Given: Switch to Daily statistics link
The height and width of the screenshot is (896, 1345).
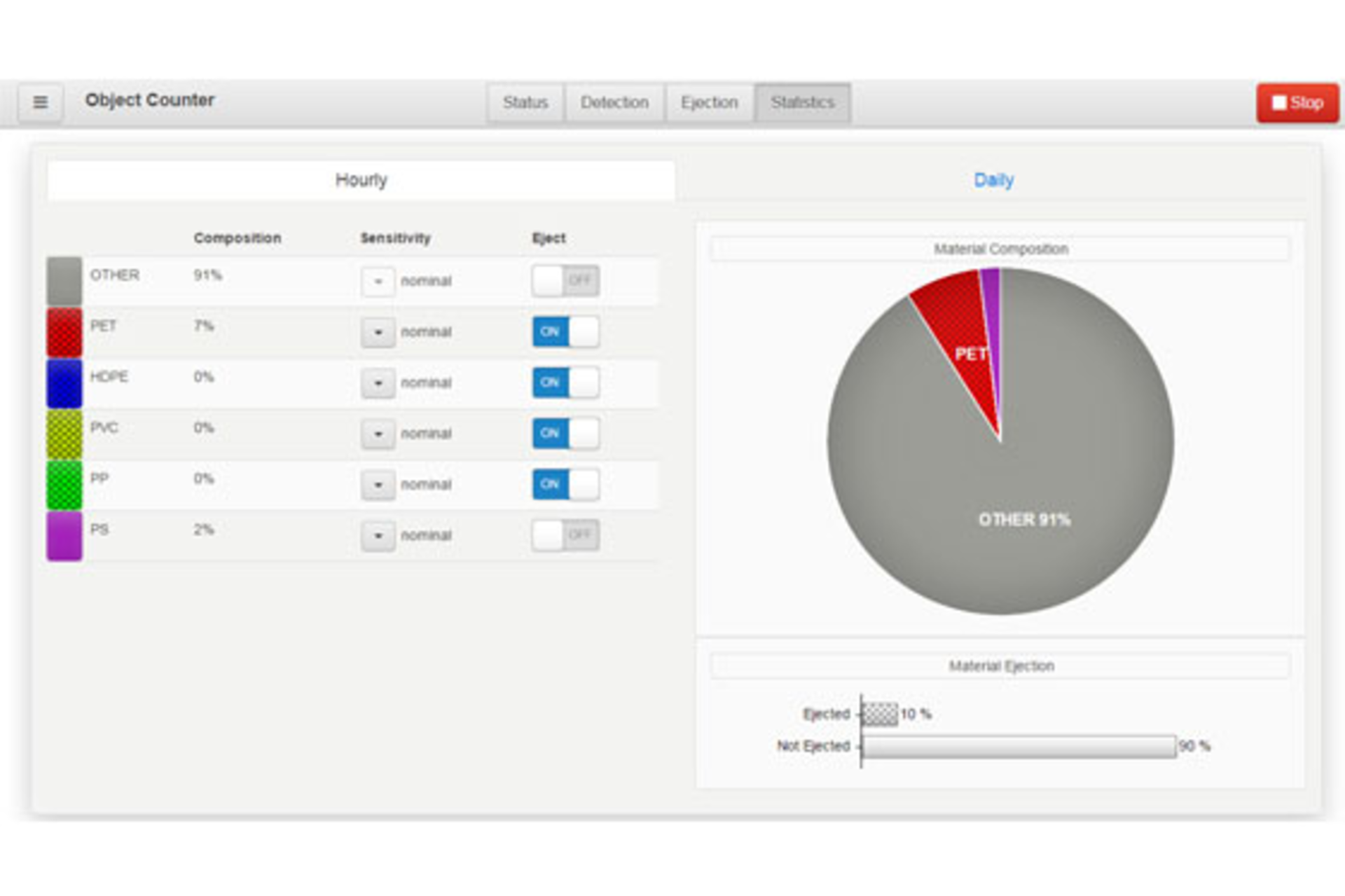Looking at the screenshot, I should (x=993, y=180).
